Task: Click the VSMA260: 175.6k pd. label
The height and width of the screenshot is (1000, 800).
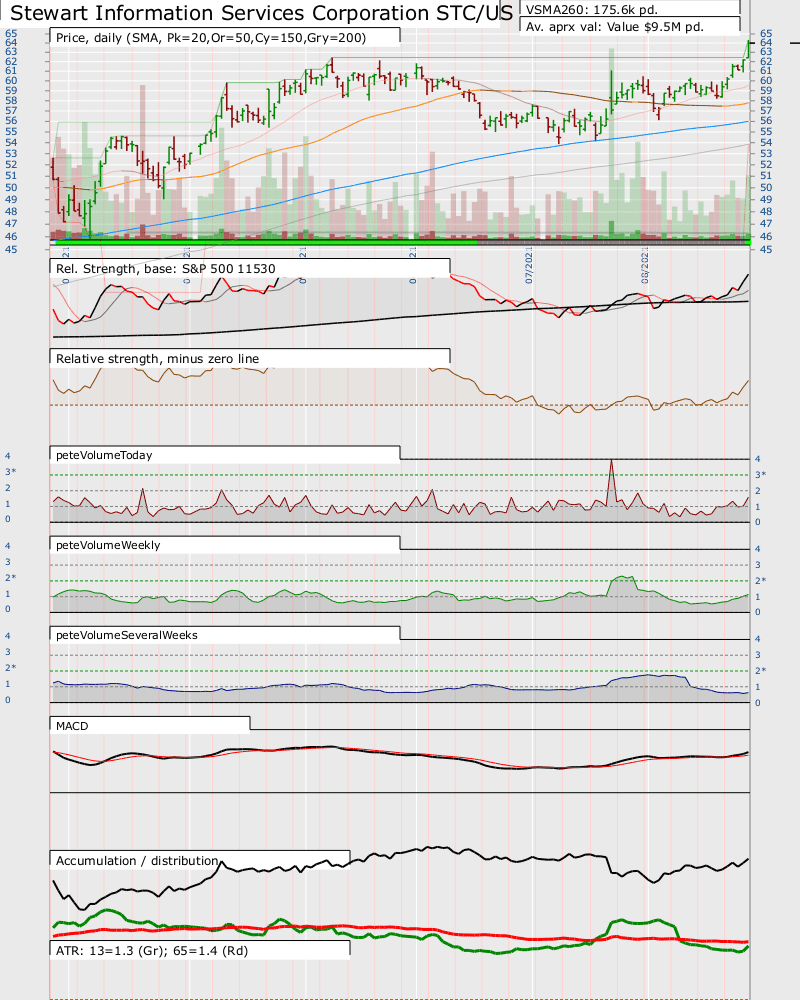Action: [x=591, y=10]
